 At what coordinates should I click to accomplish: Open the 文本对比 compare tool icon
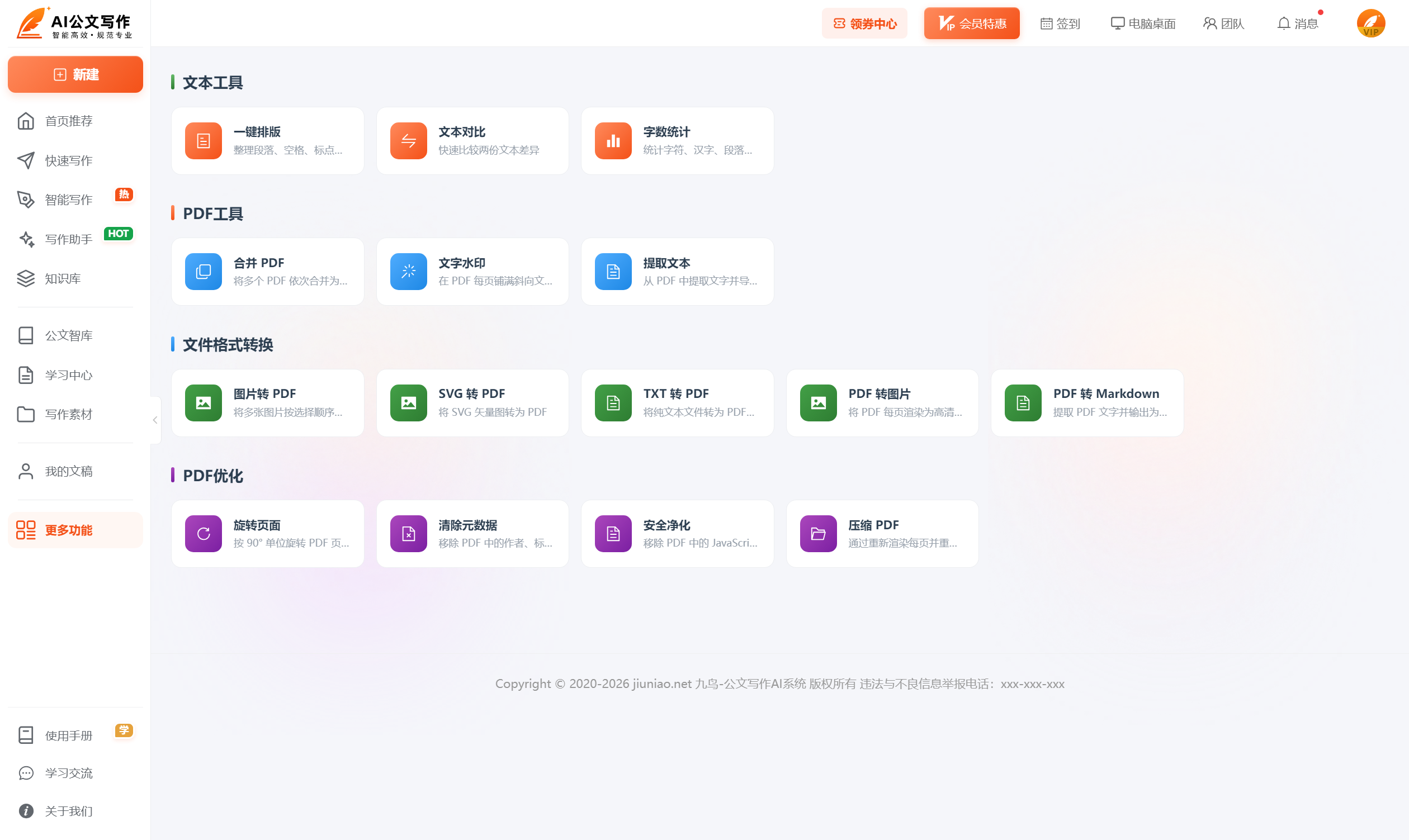click(x=408, y=141)
